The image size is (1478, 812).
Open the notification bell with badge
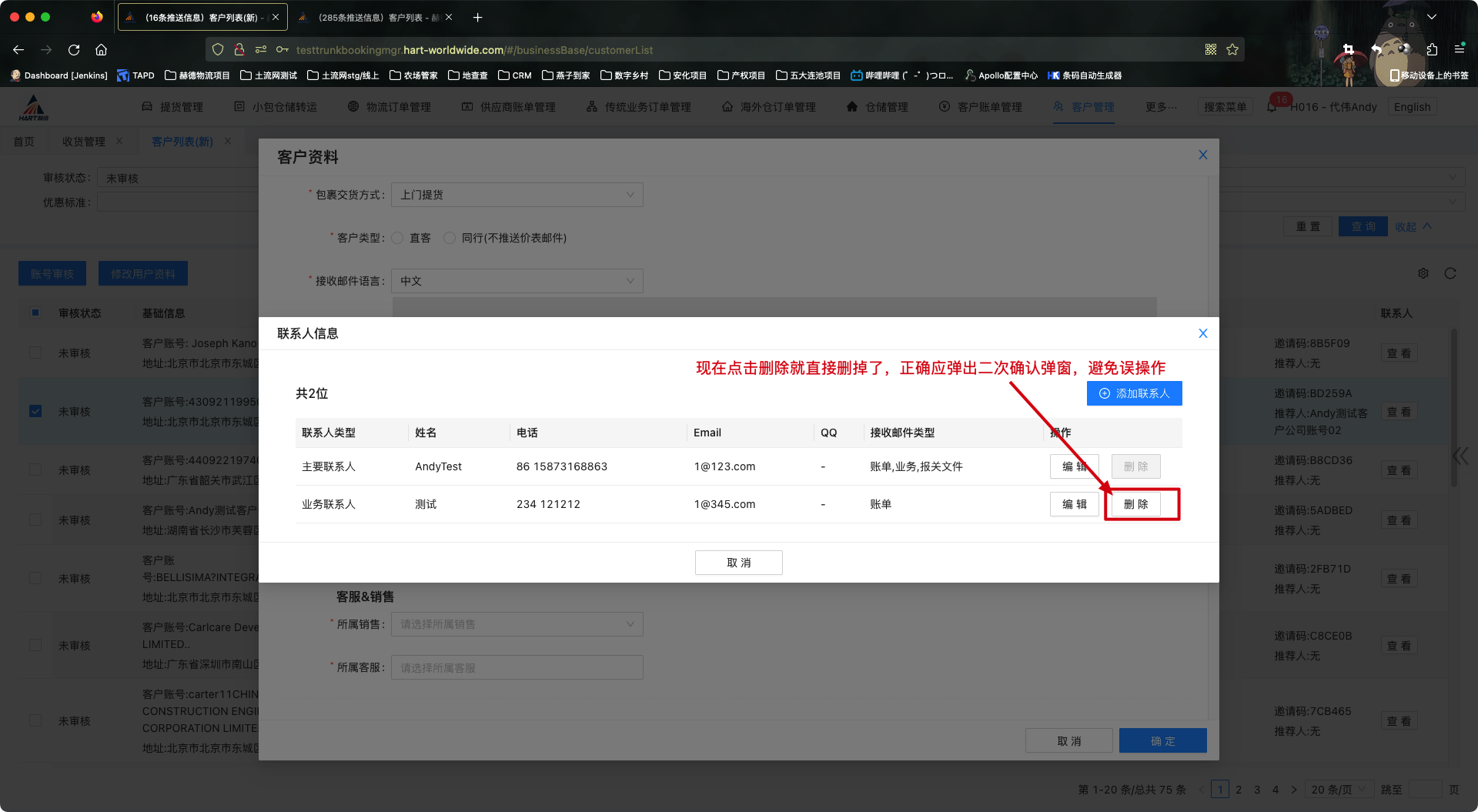pyautogui.click(x=1272, y=106)
